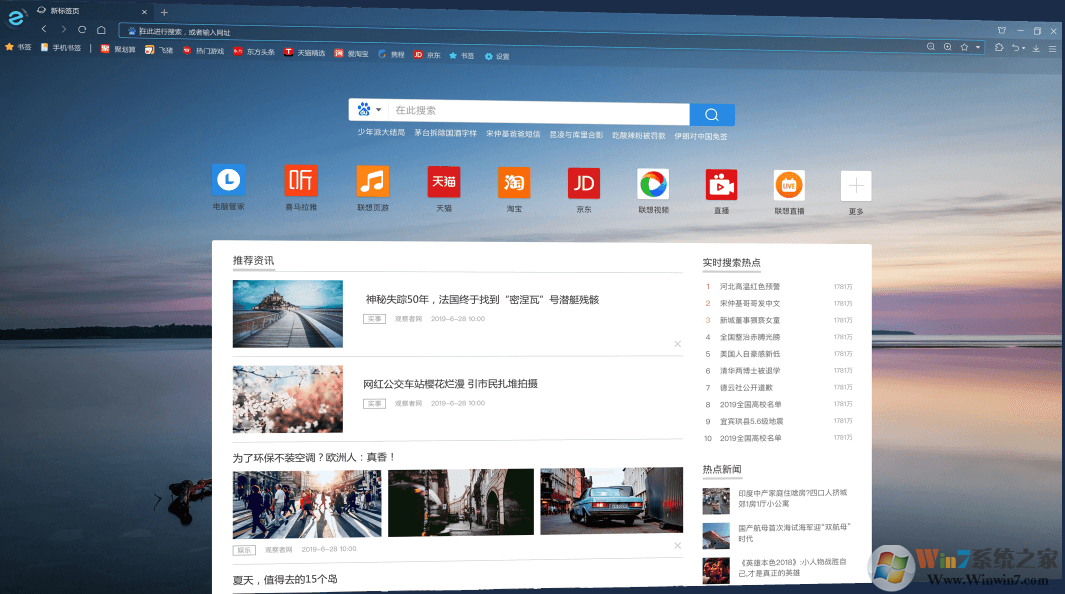The height and width of the screenshot is (594, 1065).
Task: Open hot news 印度中产家庭住啥房
Action: pos(793,498)
